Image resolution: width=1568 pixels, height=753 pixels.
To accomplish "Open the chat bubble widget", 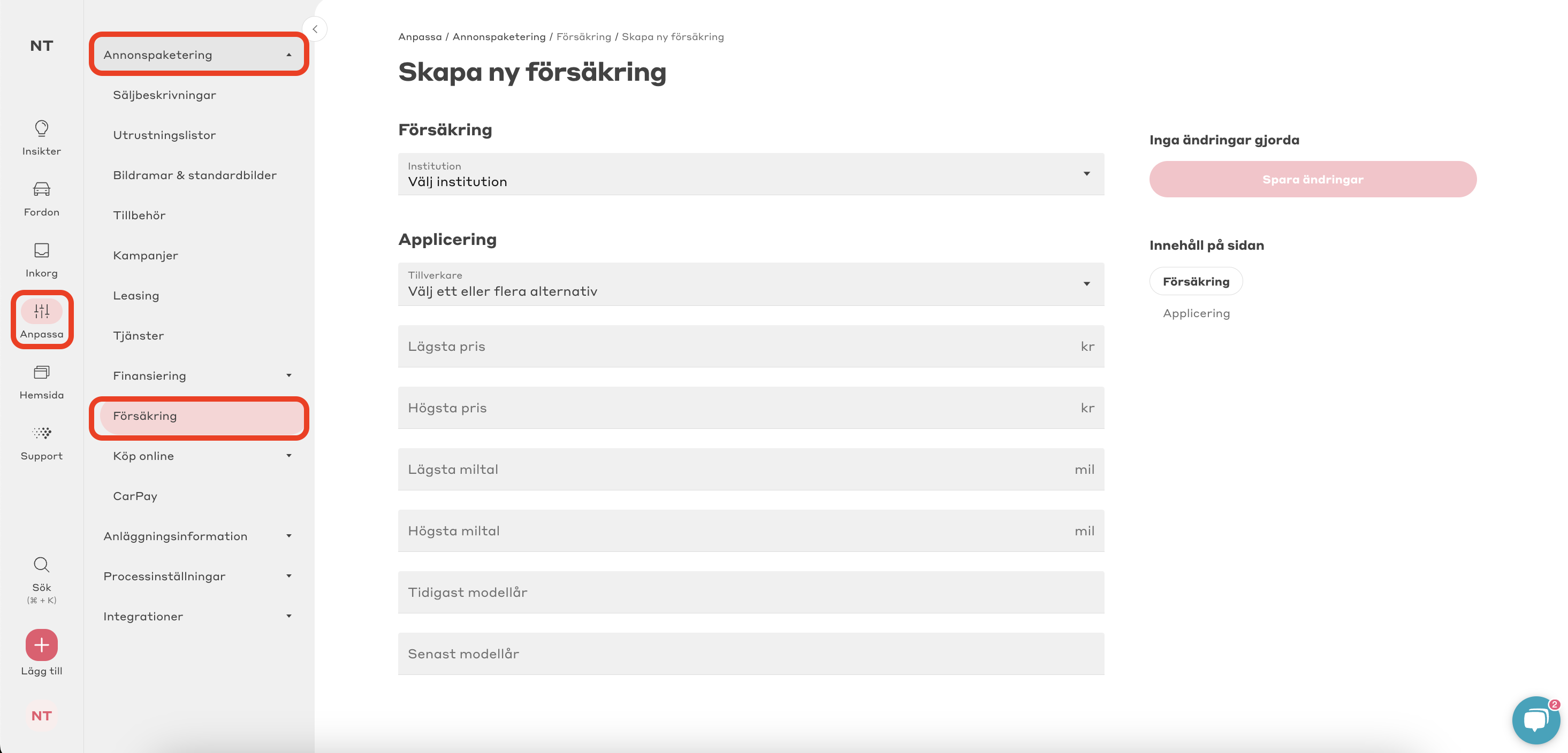I will point(1535,720).
